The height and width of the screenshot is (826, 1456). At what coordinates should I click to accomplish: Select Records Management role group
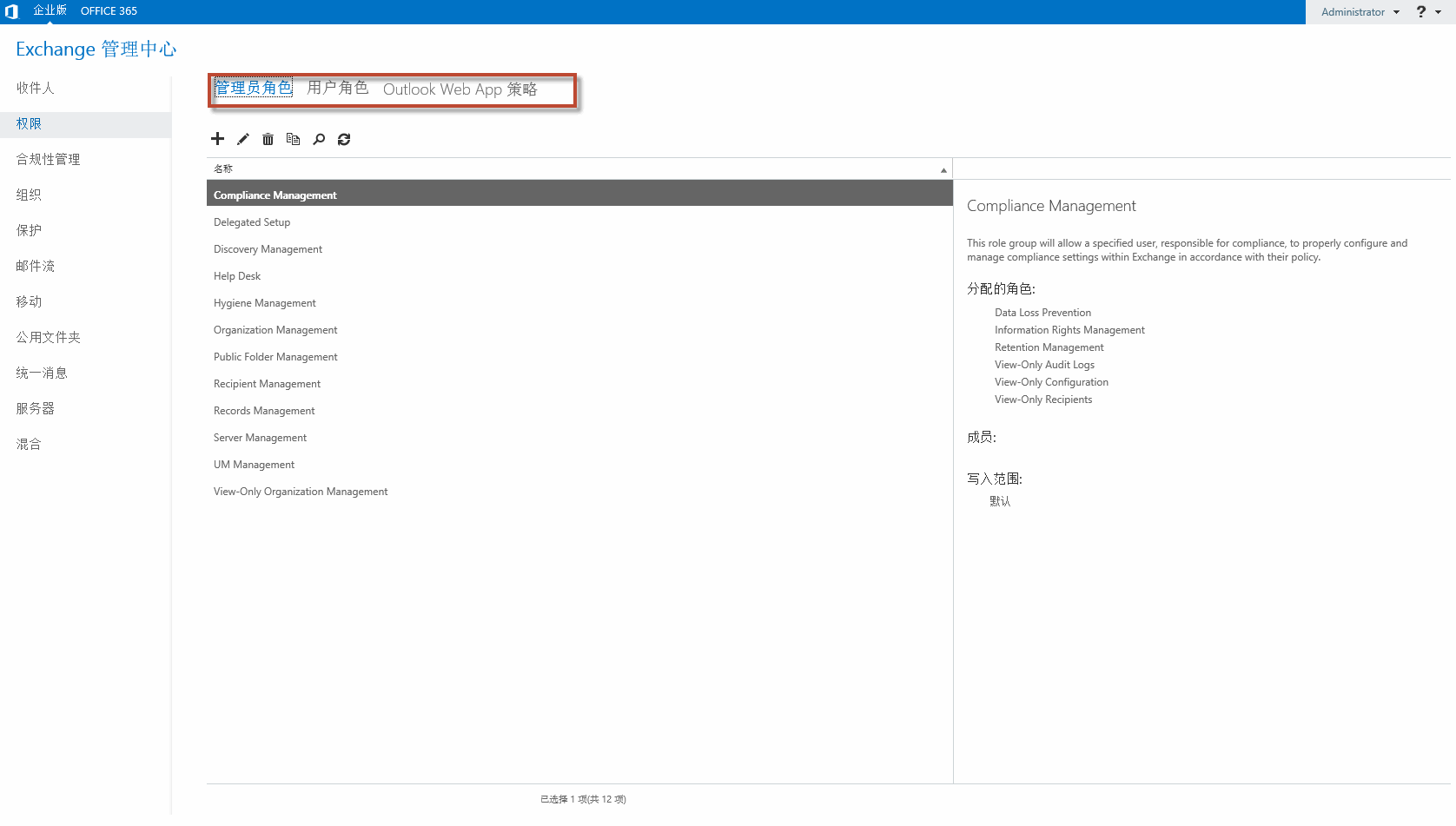click(579, 411)
